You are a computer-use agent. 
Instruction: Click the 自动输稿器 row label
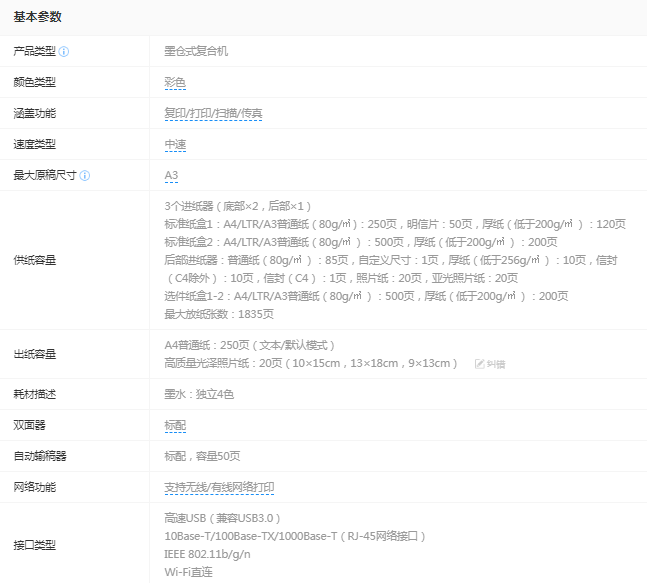[x=39, y=456]
